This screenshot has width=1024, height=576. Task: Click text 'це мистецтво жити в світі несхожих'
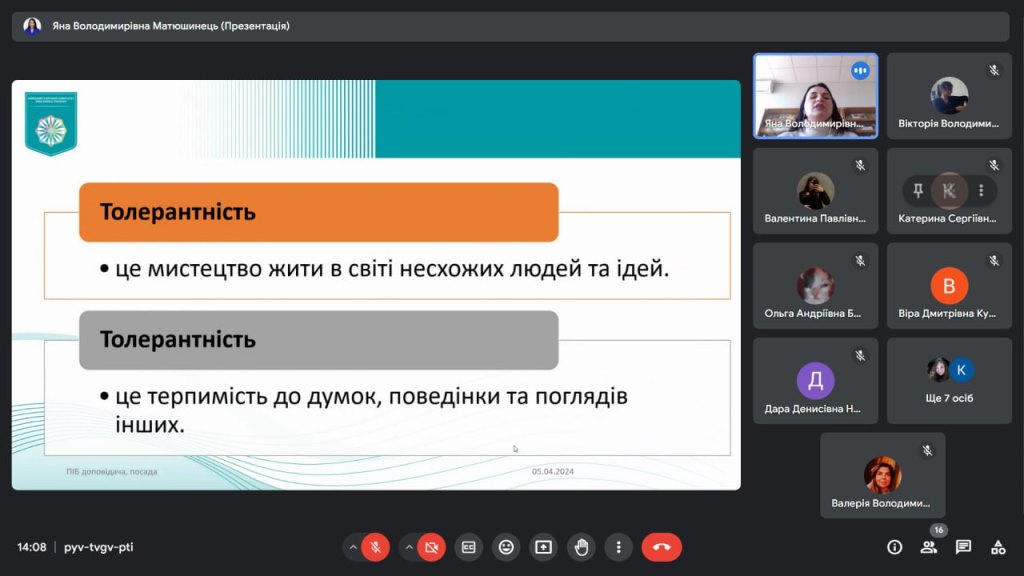(310, 268)
